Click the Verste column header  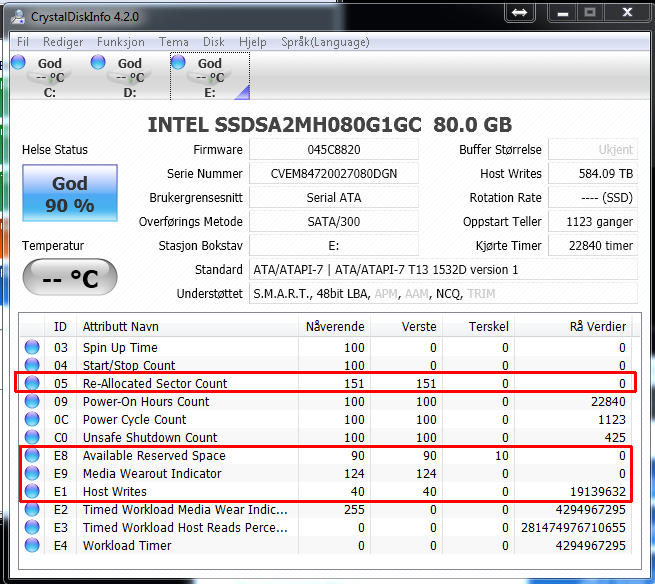click(406, 326)
